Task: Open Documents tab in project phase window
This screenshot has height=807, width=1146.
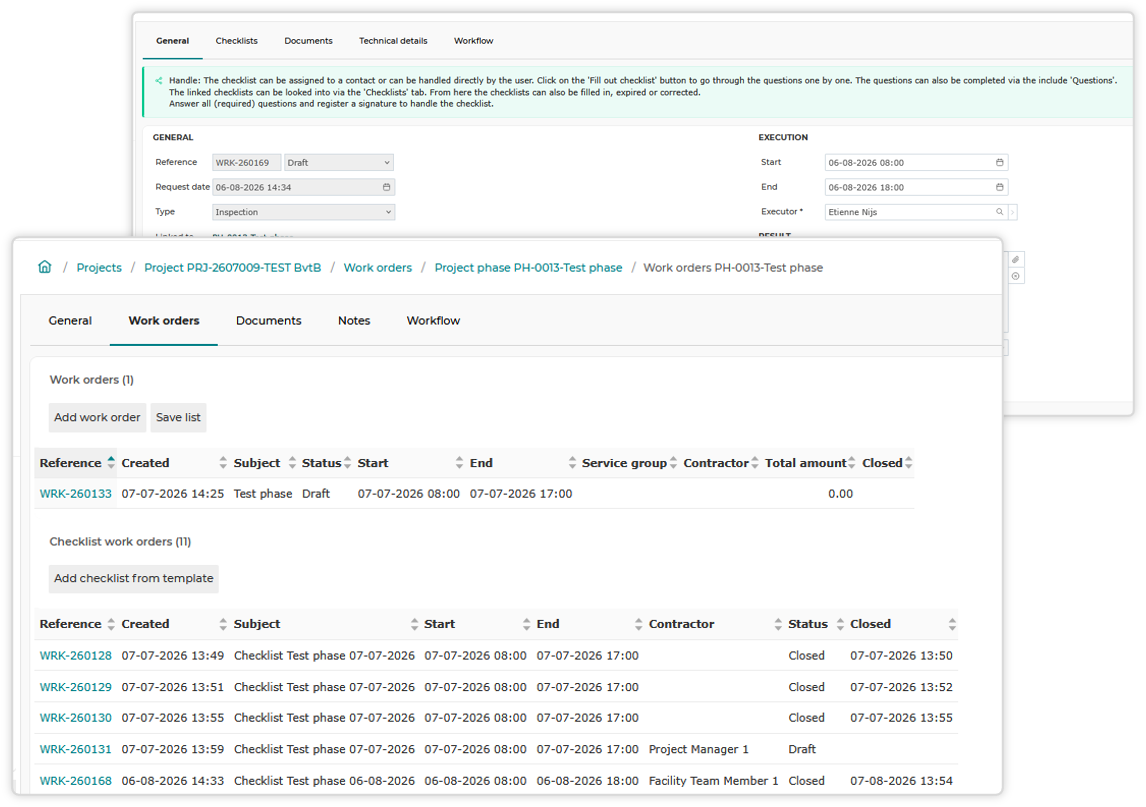Action: click(x=268, y=321)
